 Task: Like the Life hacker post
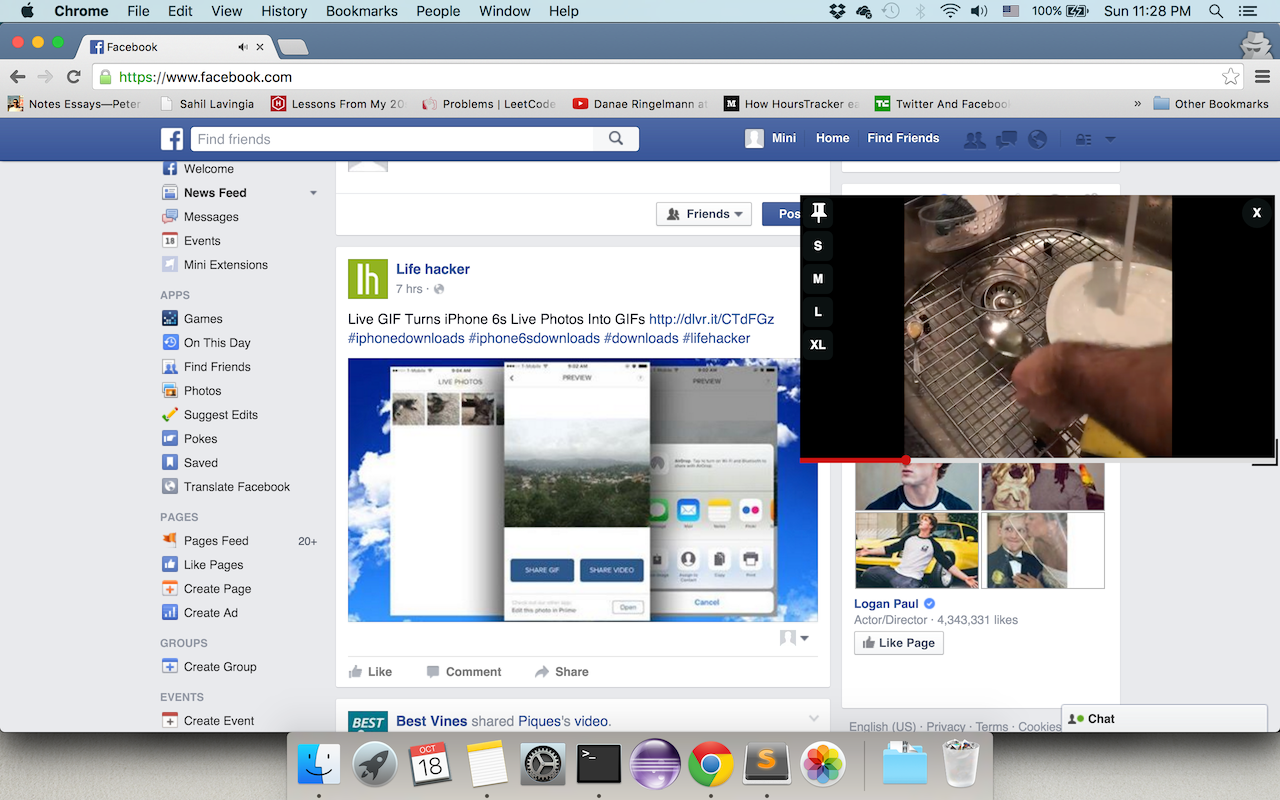370,672
